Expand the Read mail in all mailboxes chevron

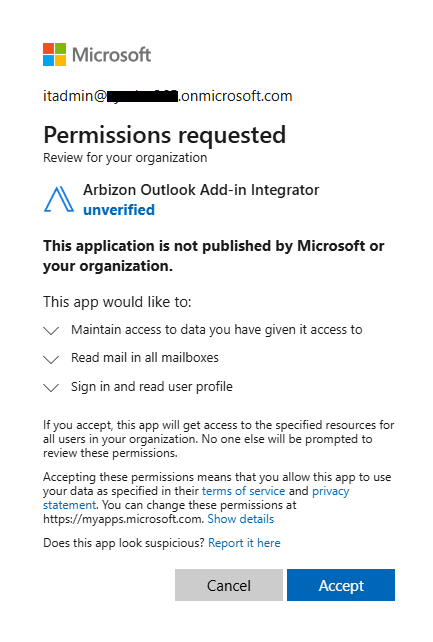click(51, 359)
